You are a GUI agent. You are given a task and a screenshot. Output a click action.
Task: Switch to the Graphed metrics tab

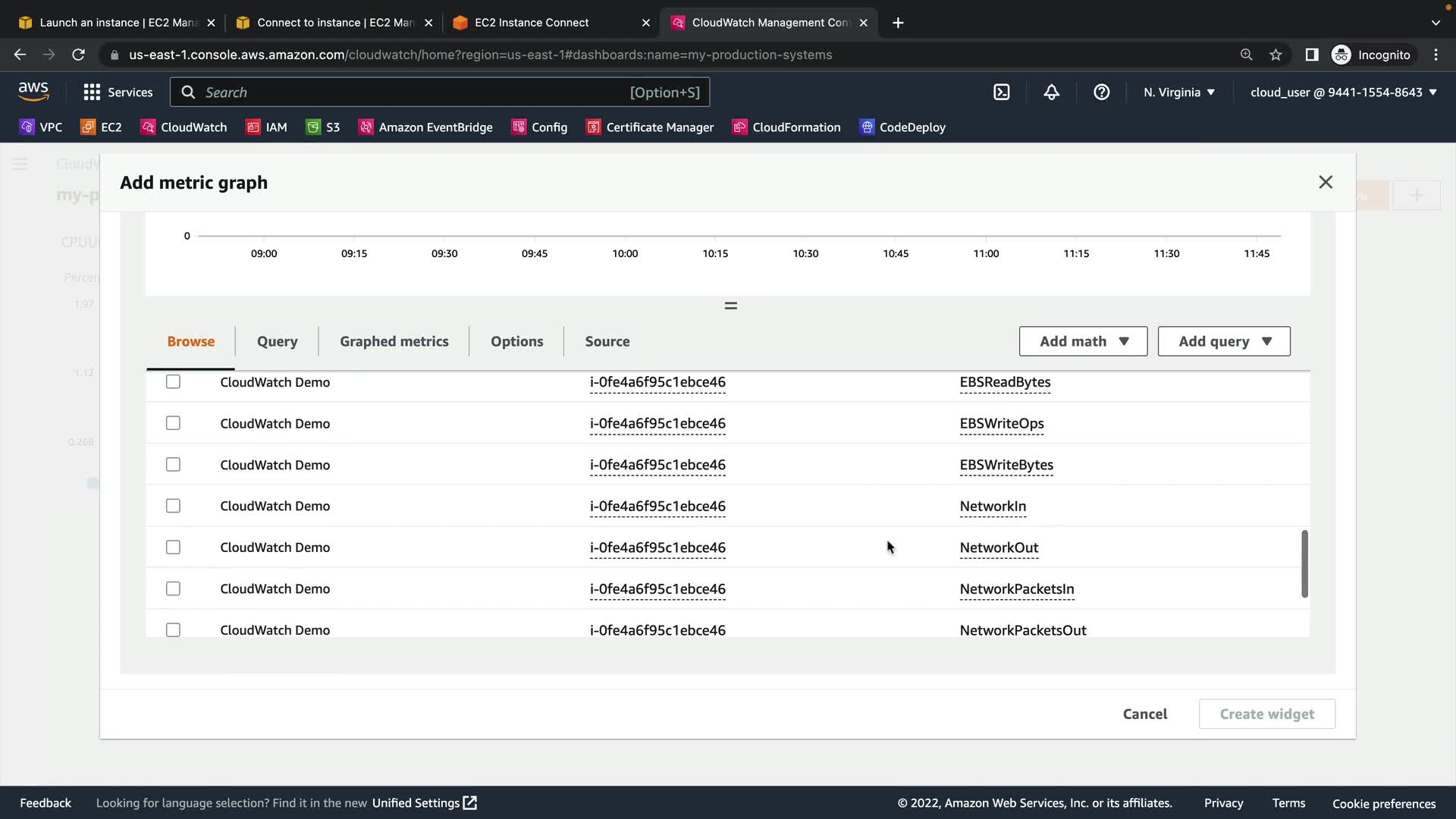click(394, 341)
